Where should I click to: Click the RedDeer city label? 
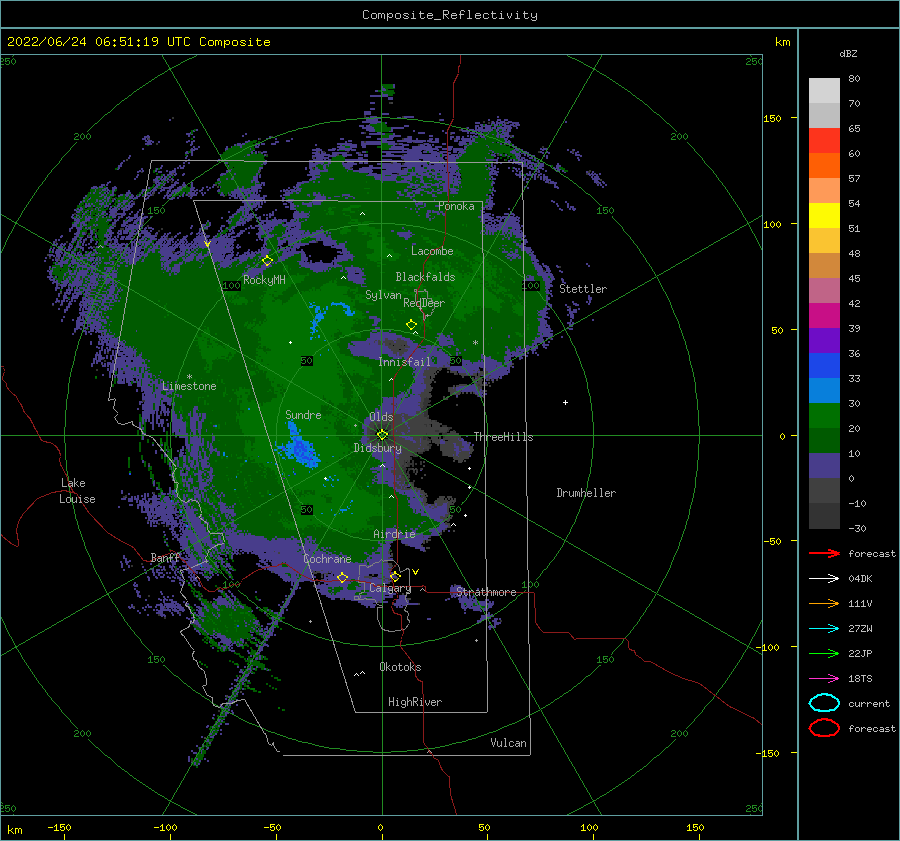point(424,303)
